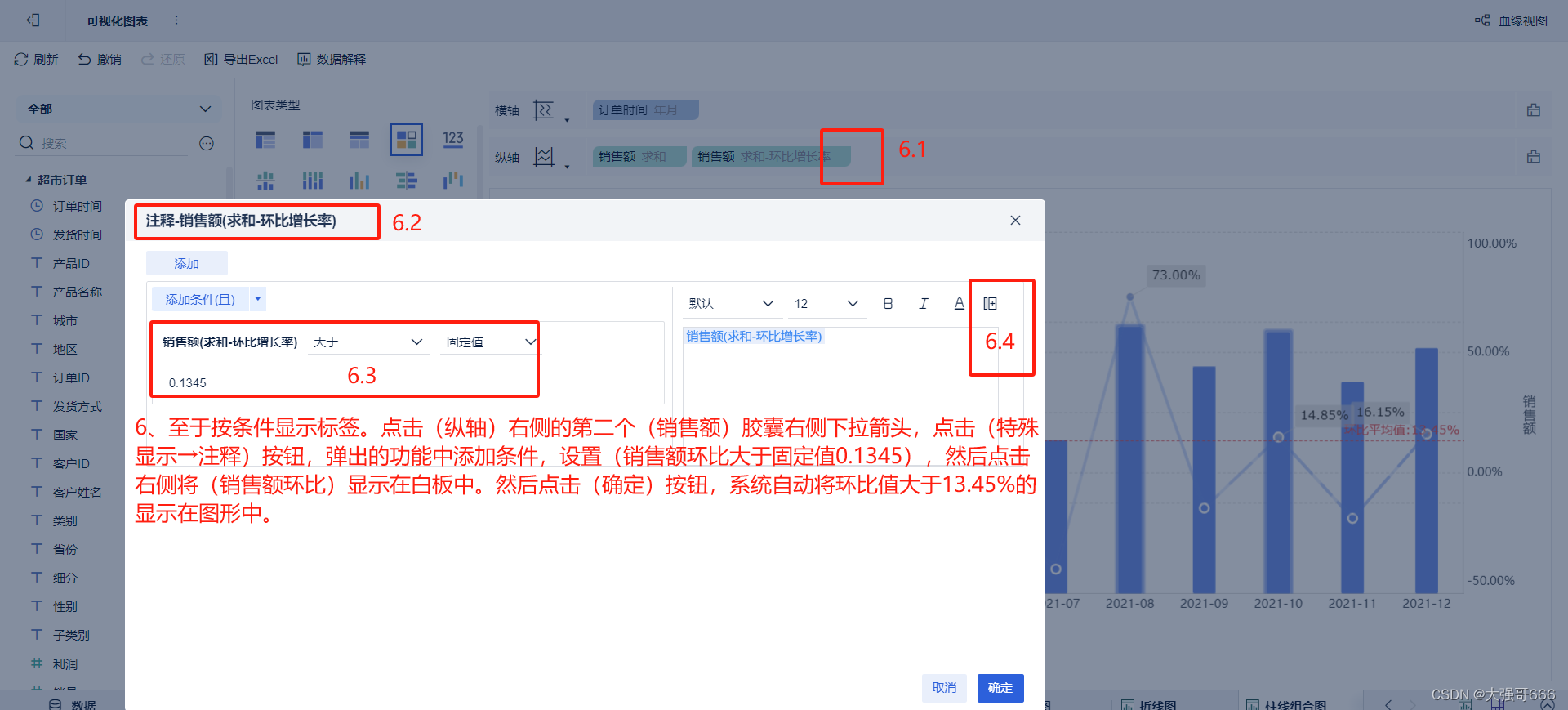Open the 大于 comparison operator dropdown

coord(367,342)
